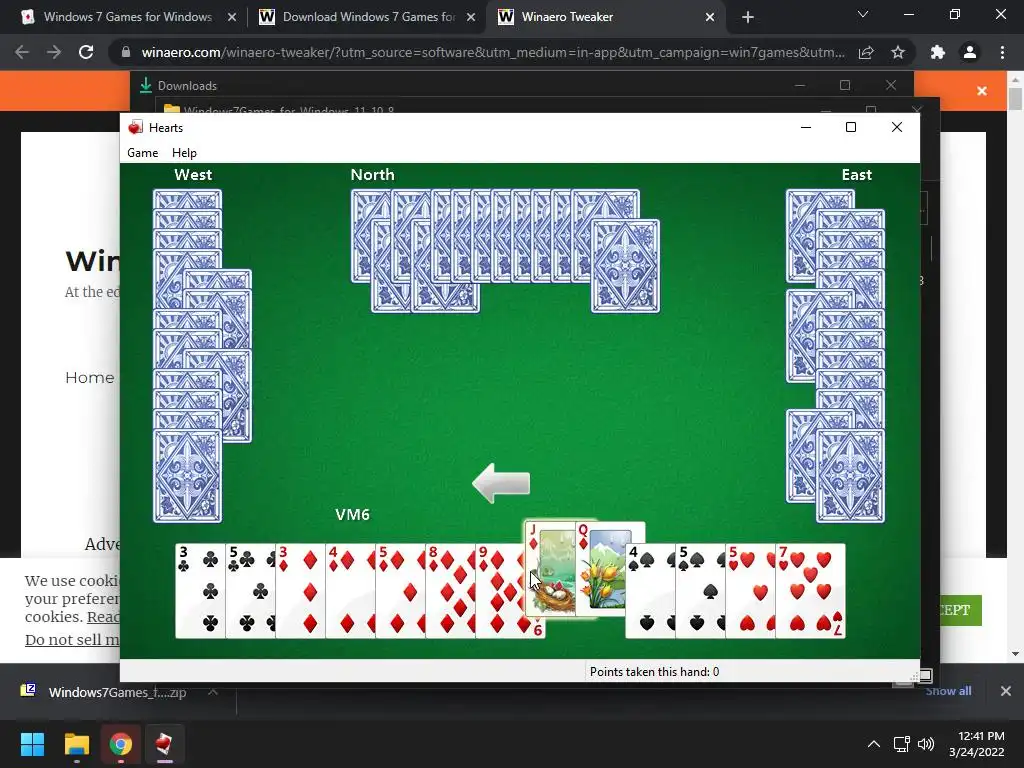This screenshot has height=768, width=1024.
Task: Select the 9 of diamonds card
Action: [500, 590]
